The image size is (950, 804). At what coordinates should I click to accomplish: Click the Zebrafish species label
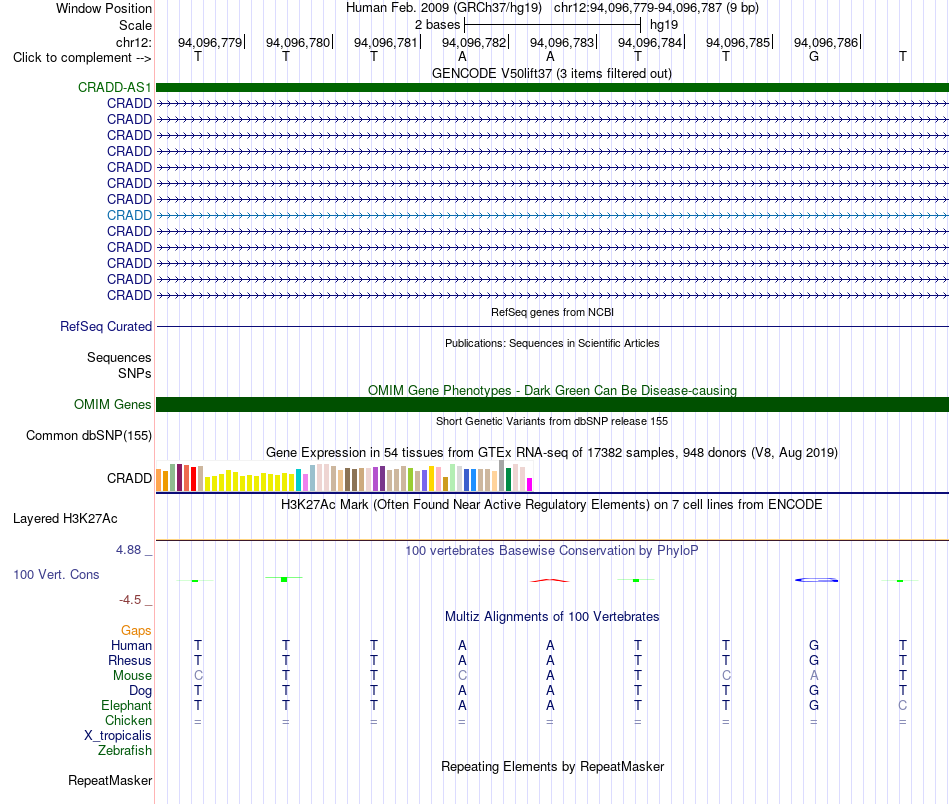[x=125, y=751]
